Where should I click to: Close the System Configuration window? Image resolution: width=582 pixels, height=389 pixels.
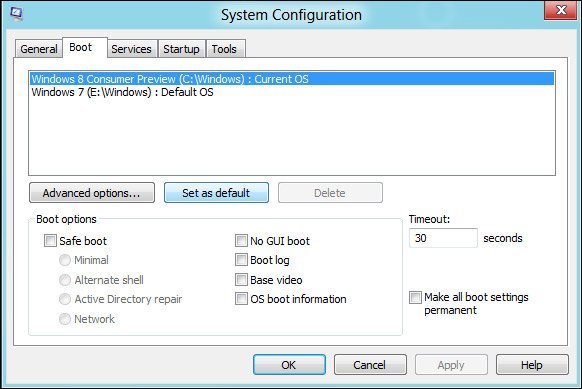(x=561, y=11)
